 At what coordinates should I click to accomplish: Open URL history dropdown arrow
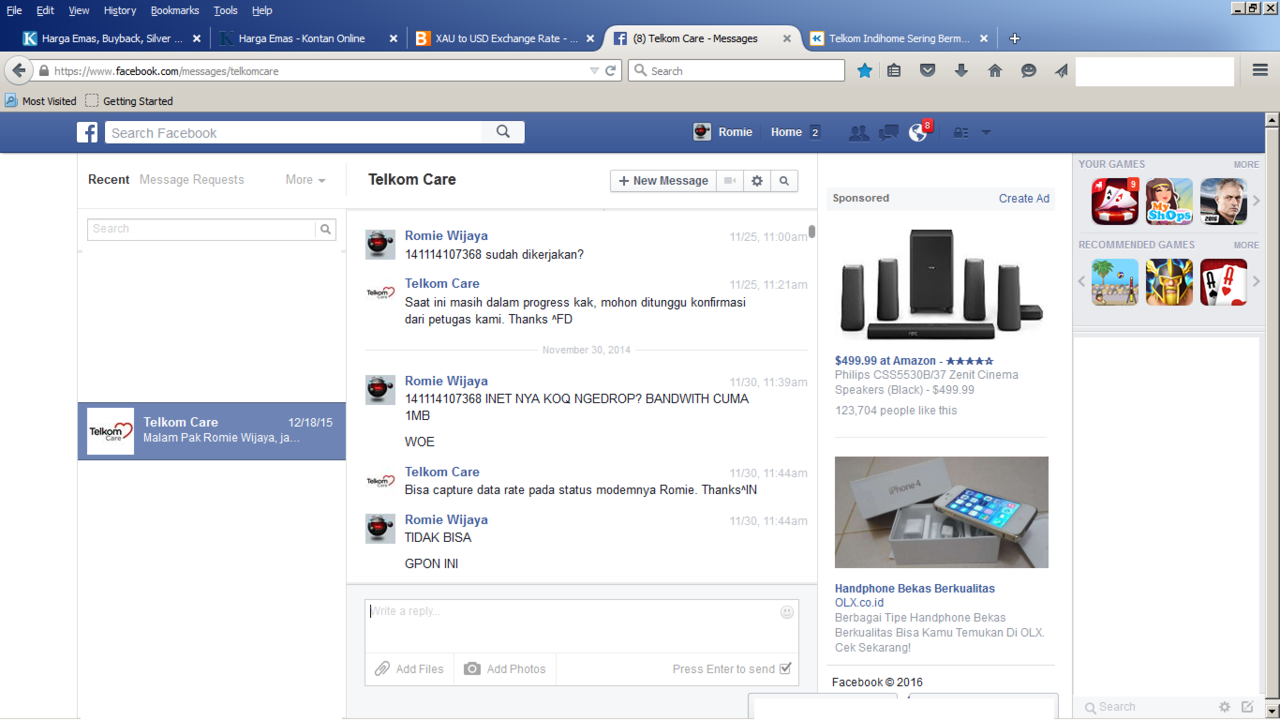point(594,71)
